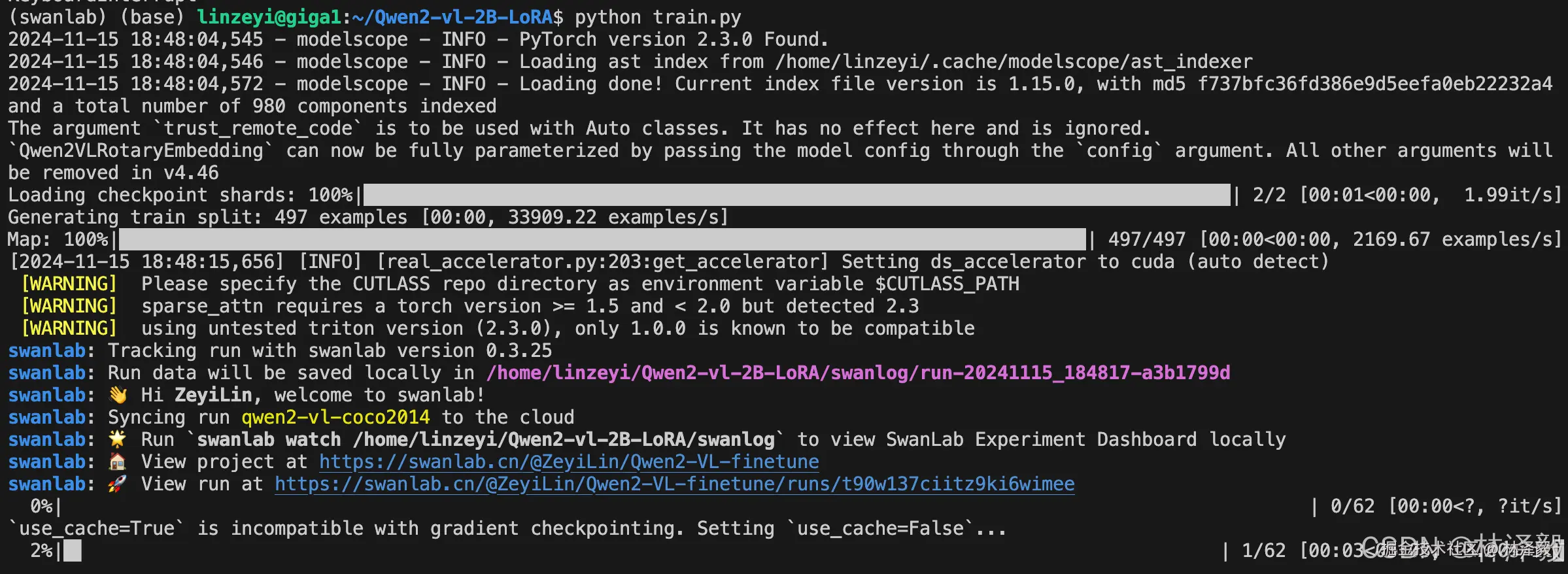Click the WARNING tag for CUTLASS repo
Screen dimensions: 1568x574
[69, 284]
